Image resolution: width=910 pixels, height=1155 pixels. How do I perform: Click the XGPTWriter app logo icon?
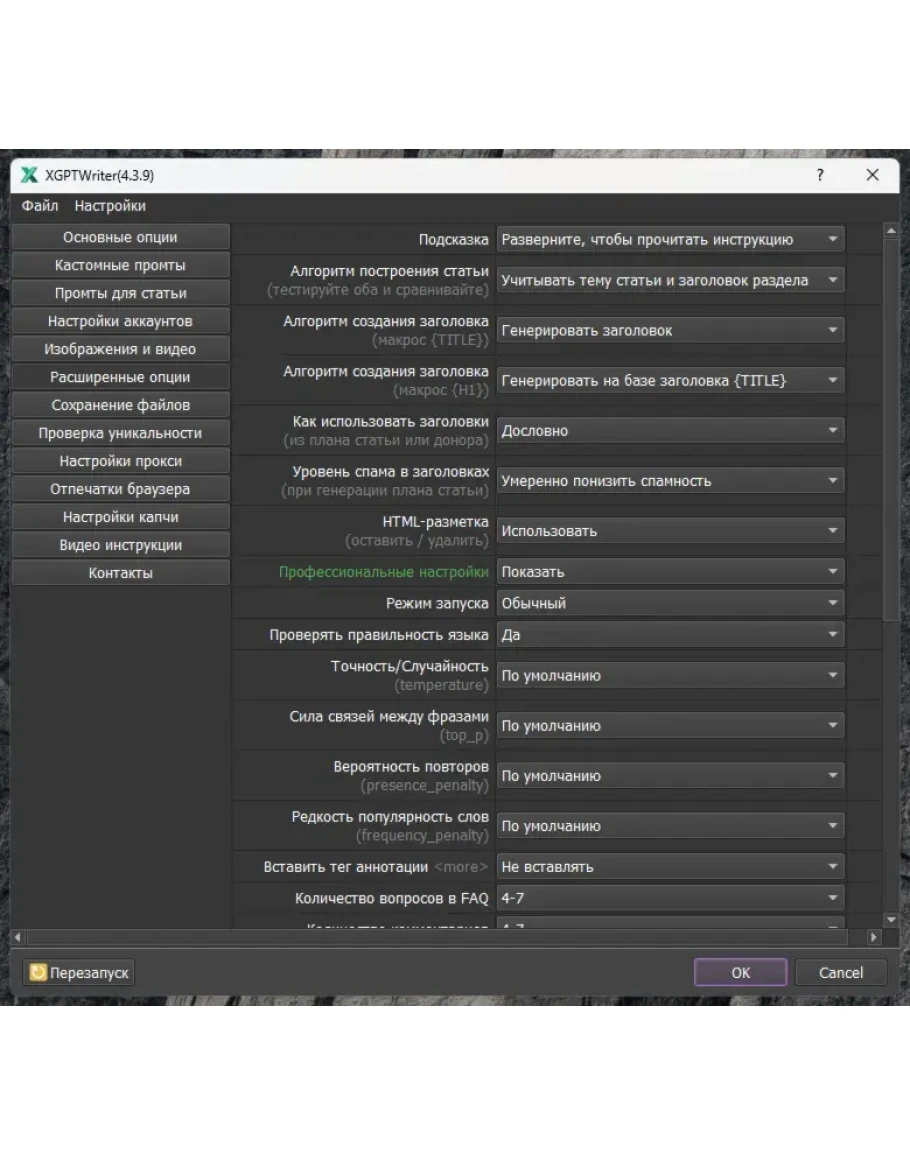coord(29,175)
